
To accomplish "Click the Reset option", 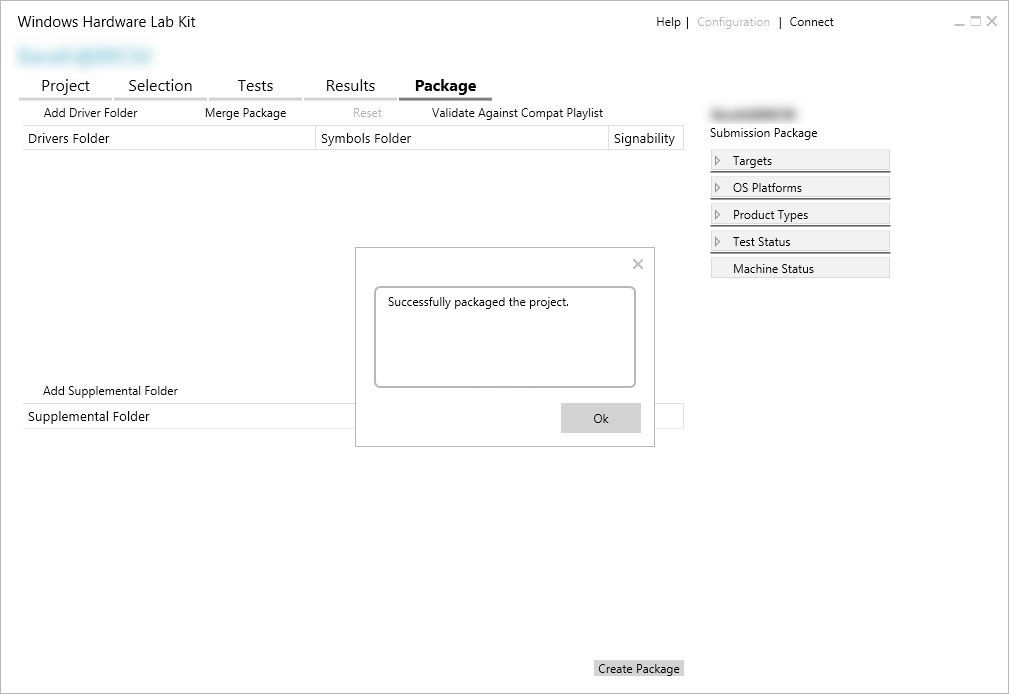I will 367,113.
